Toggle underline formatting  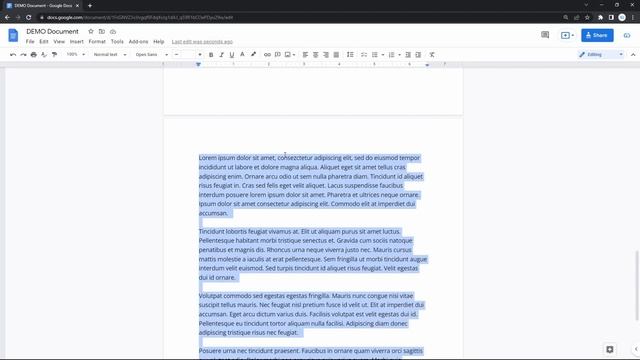click(232, 55)
